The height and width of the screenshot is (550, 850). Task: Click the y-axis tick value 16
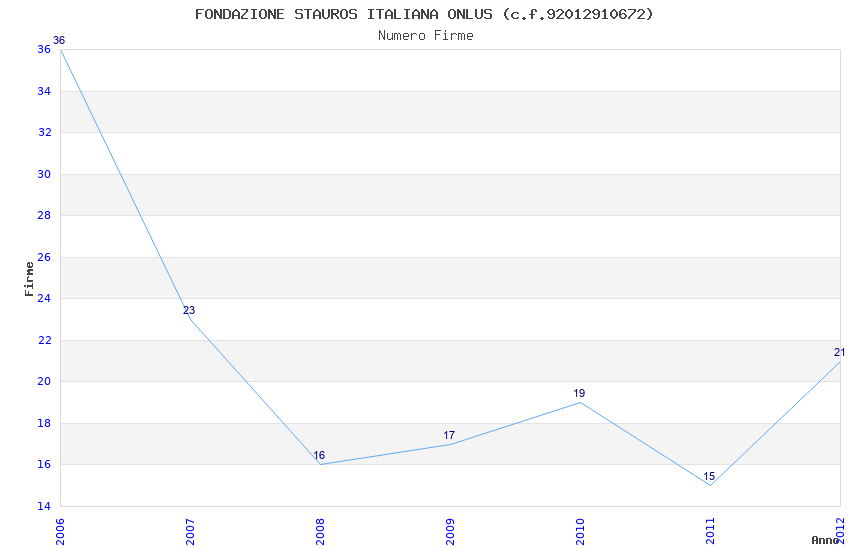[44, 464]
